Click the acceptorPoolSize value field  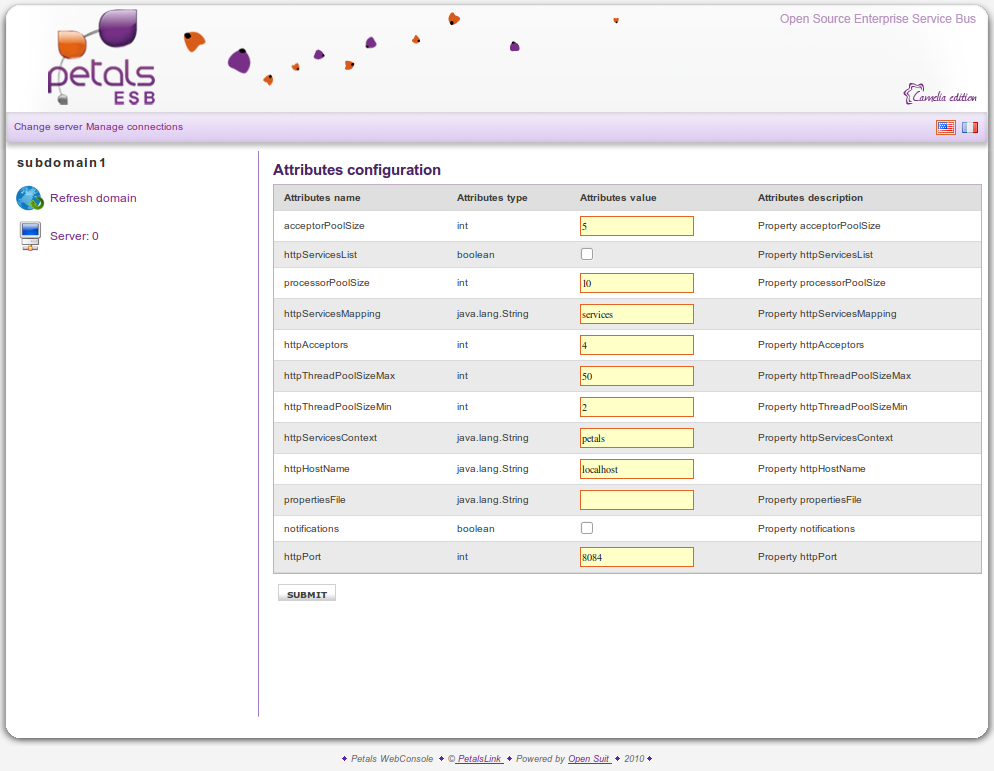point(636,226)
